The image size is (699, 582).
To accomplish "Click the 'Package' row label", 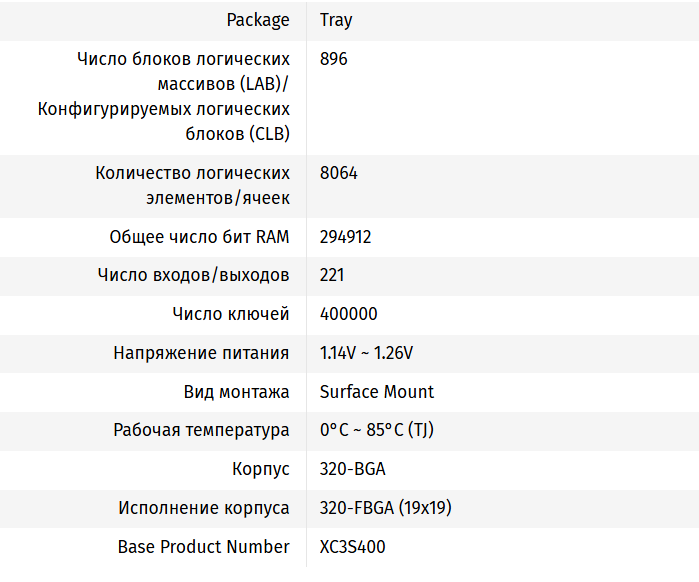I will pos(258,20).
